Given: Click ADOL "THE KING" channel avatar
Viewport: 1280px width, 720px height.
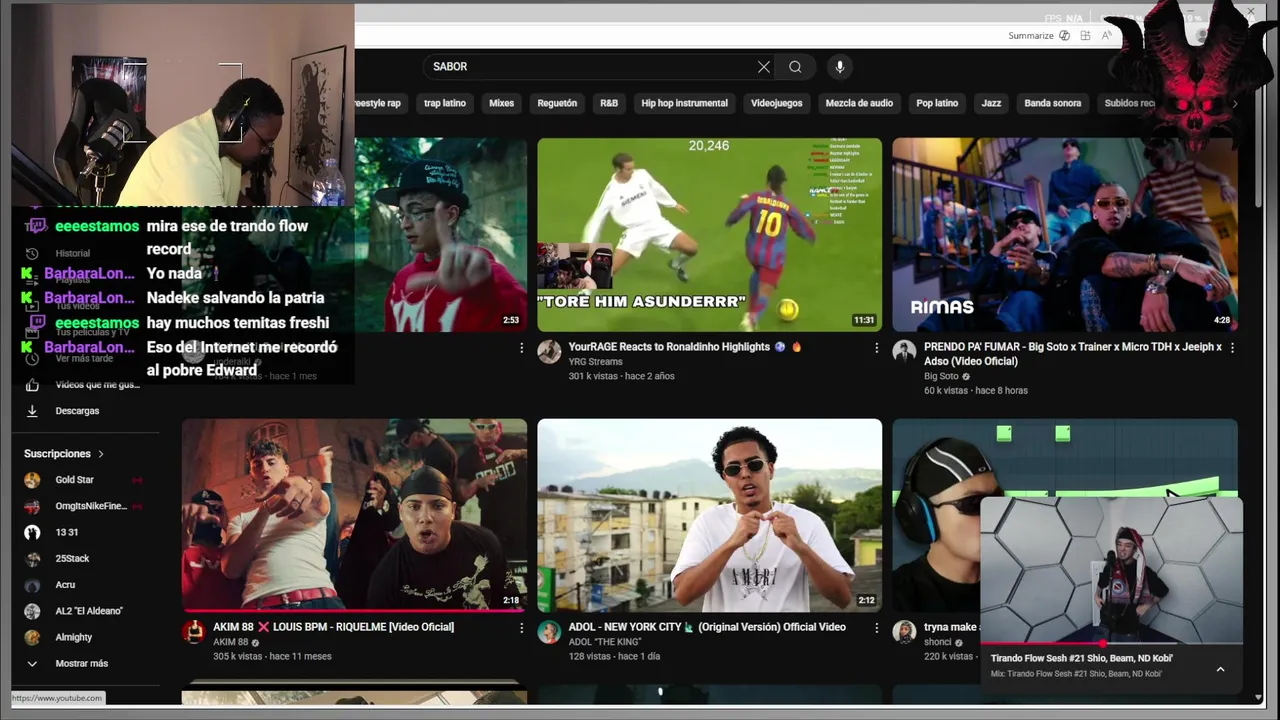Looking at the screenshot, I should click(x=549, y=631).
